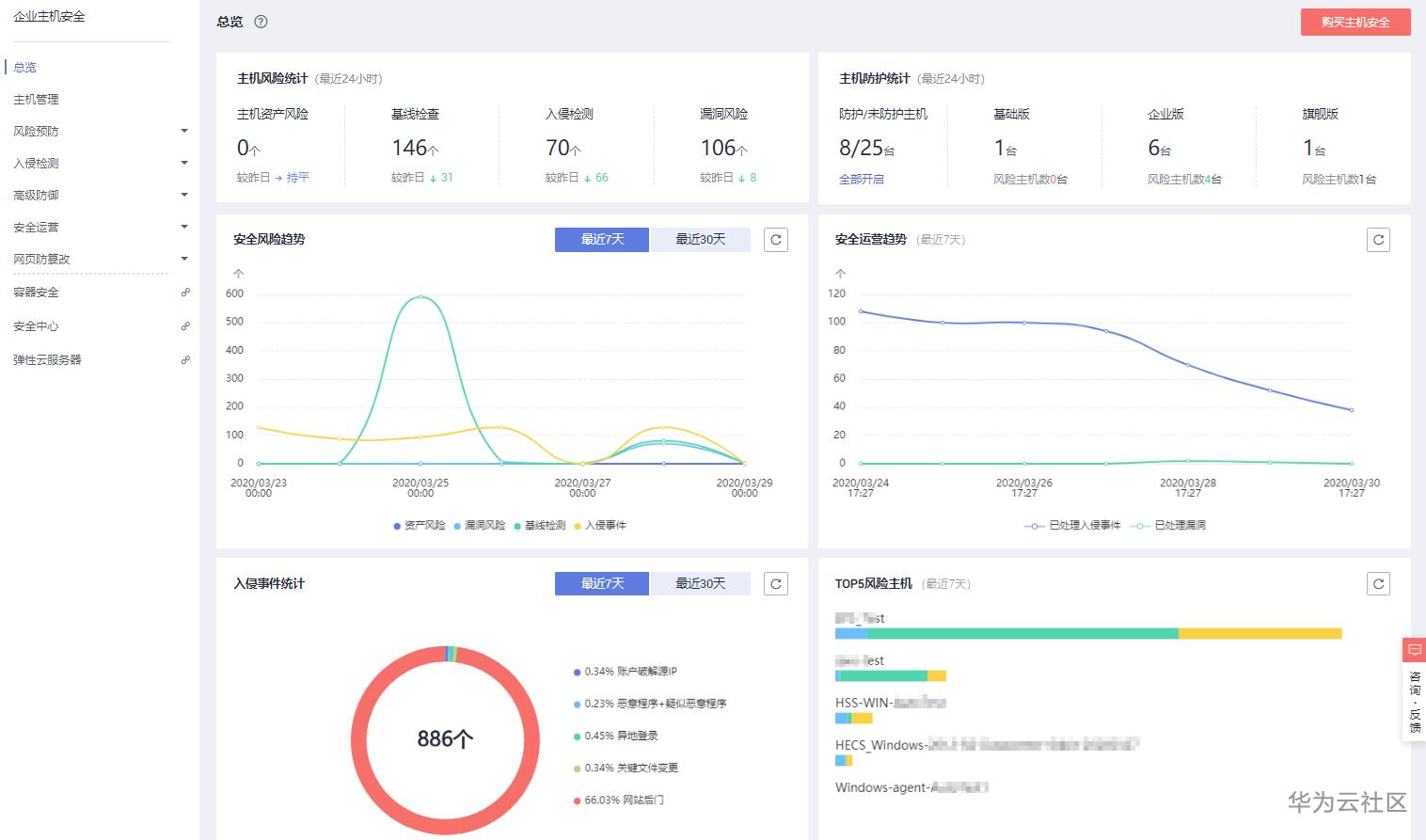The height and width of the screenshot is (840, 1426).
Task: Refresh the 安全运营趋势 chart
Action: pyautogui.click(x=1378, y=240)
